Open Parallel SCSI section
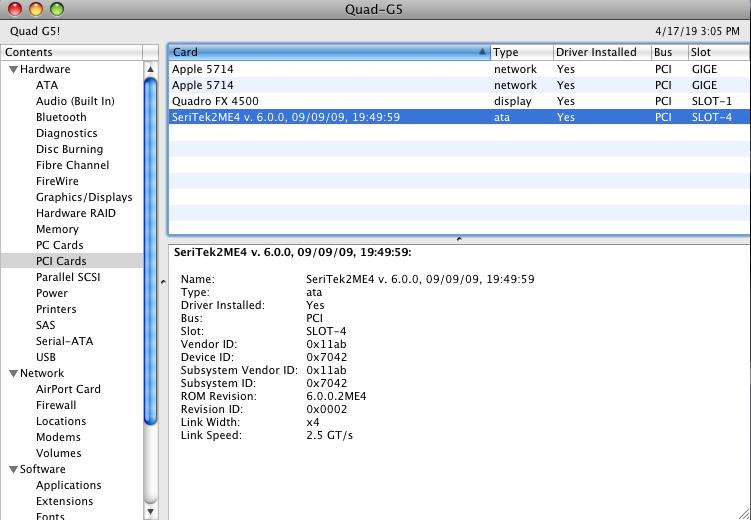 click(68, 277)
